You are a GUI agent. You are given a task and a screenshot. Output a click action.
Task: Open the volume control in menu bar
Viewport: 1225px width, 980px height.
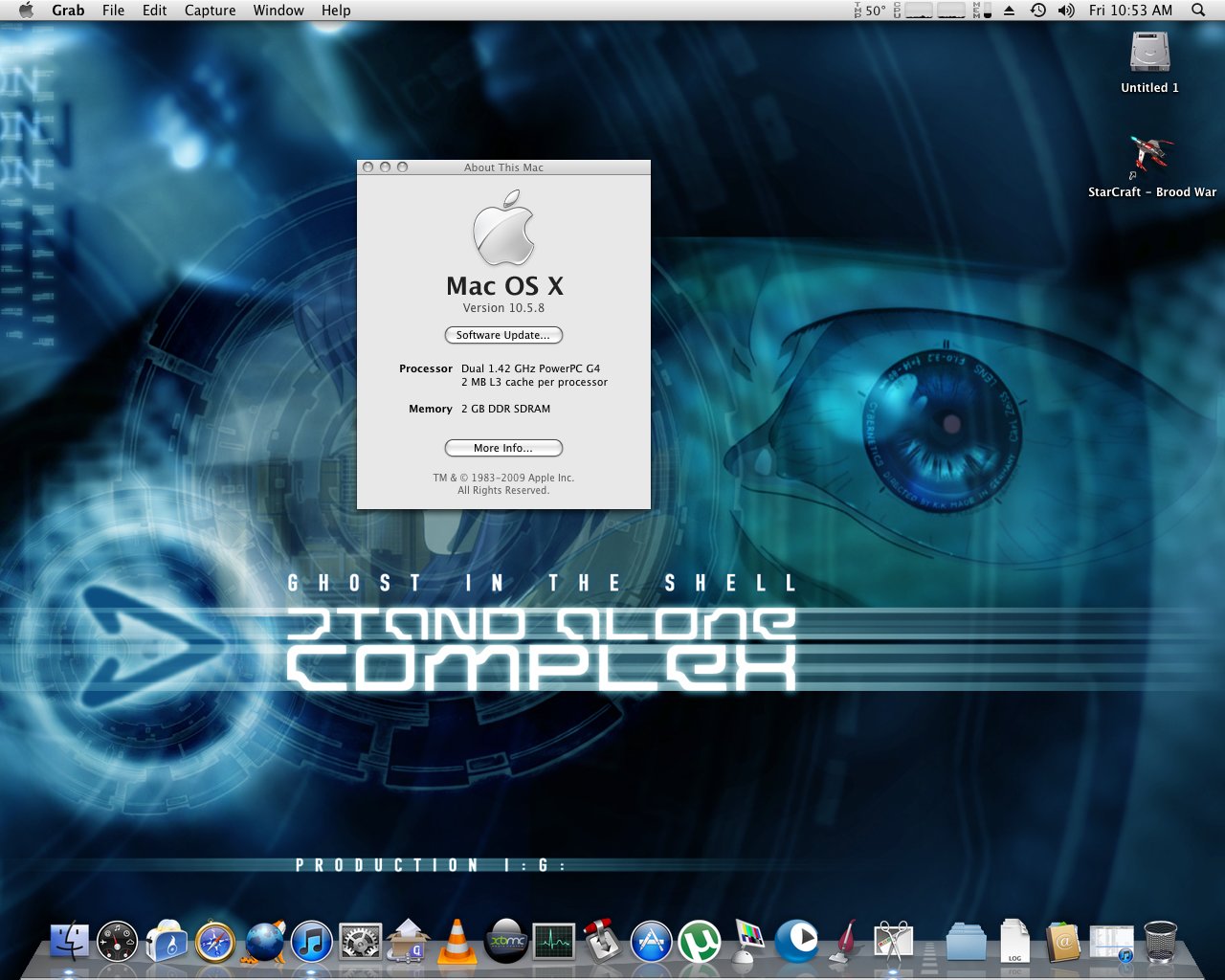coord(1066,11)
